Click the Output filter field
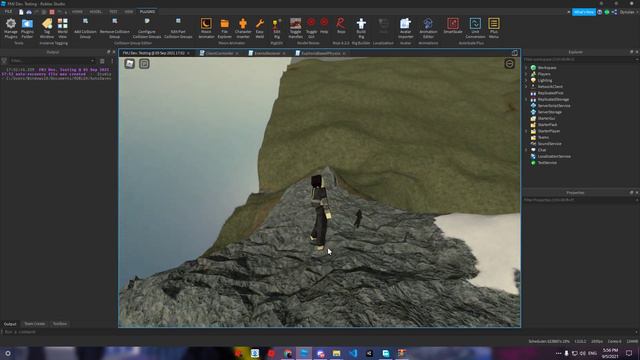Viewport: 640px width, 360px height. (x=52, y=61)
